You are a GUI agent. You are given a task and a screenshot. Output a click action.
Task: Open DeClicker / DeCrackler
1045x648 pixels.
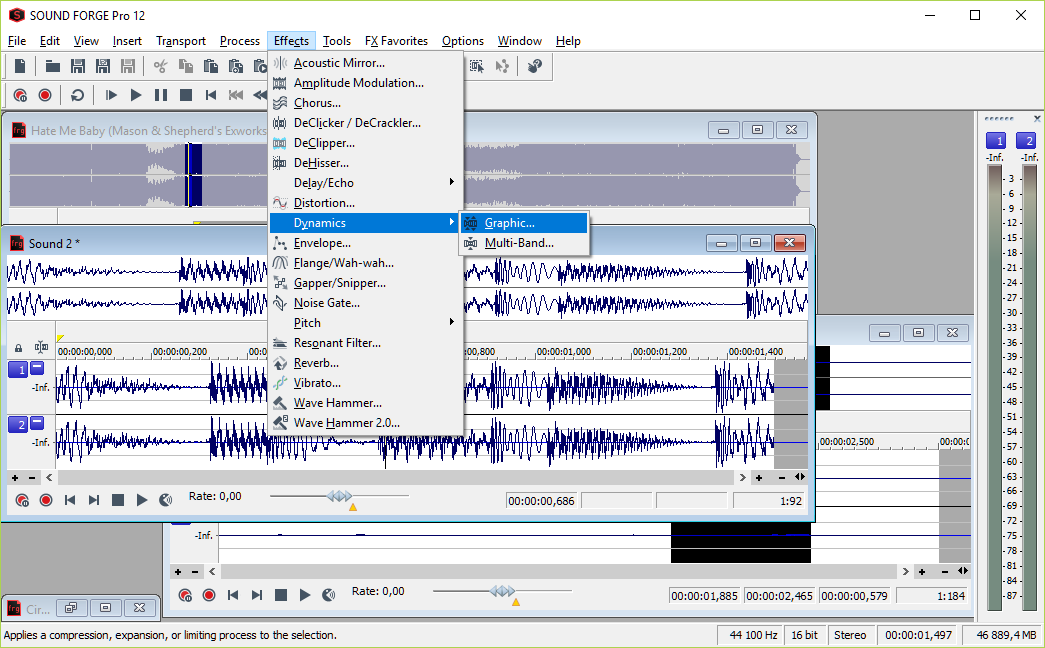[x=366, y=123]
